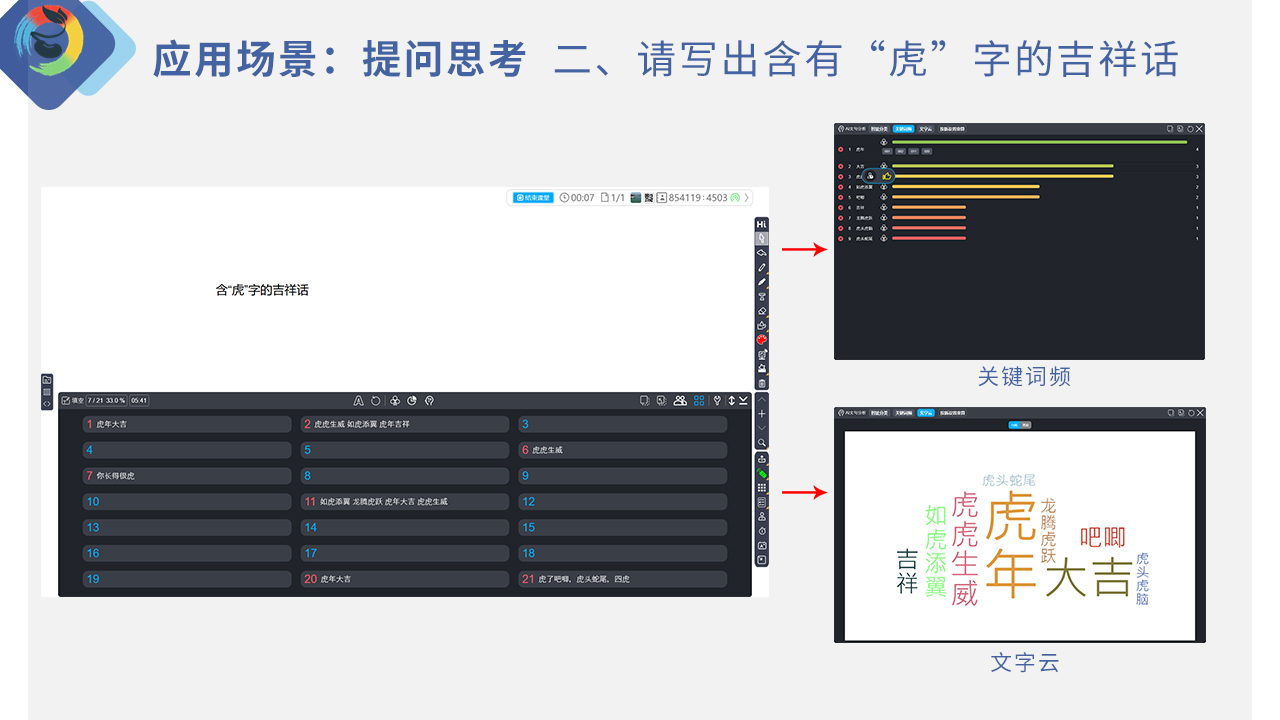Click the AI text analysis 'A' icon
Image resolution: width=1280 pixels, height=720 pixels.
[359, 401]
